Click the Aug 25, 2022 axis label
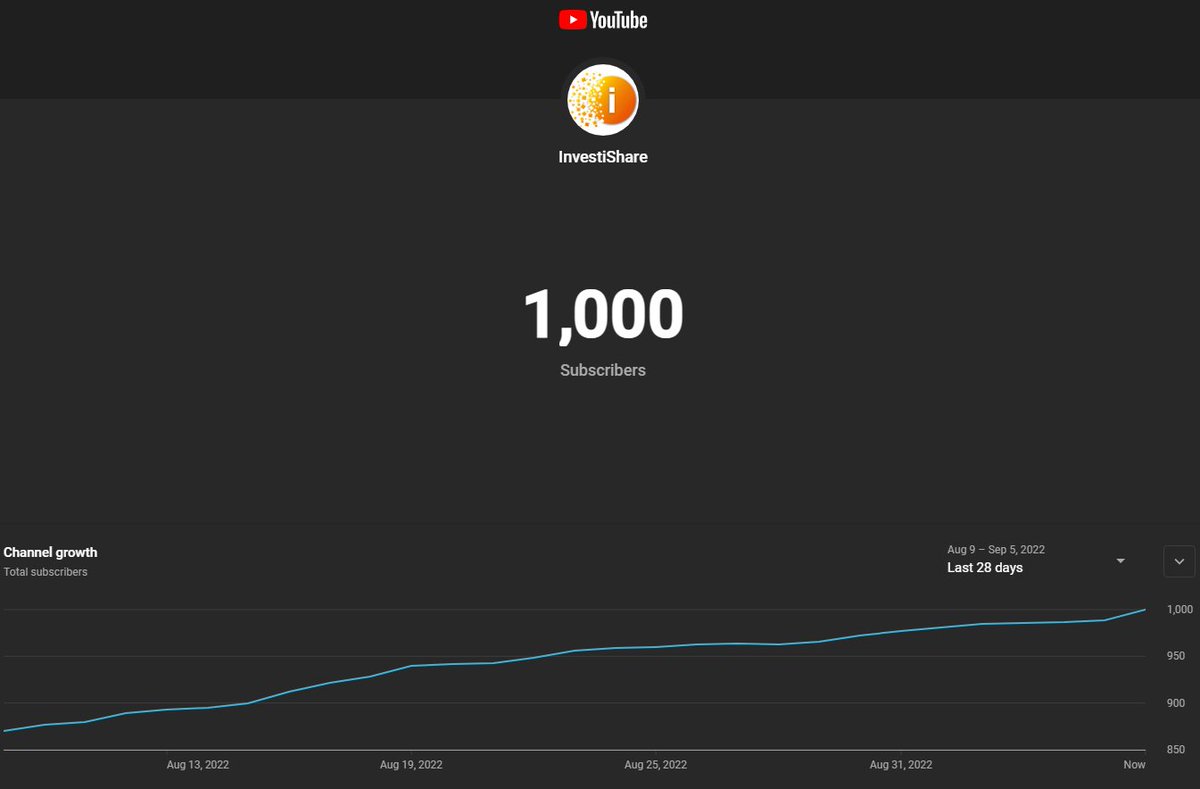The width and height of the screenshot is (1200, 789). point(655,765)
